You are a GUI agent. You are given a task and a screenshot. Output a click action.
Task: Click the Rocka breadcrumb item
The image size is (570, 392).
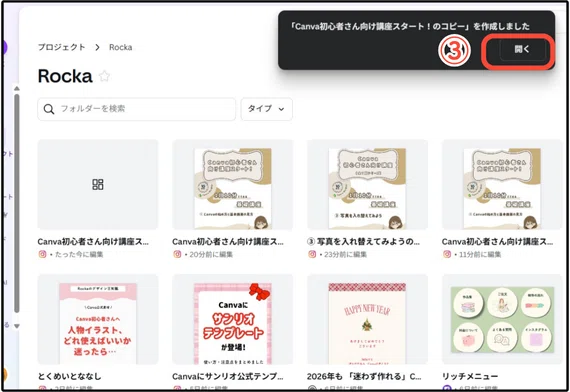[120, 47]
